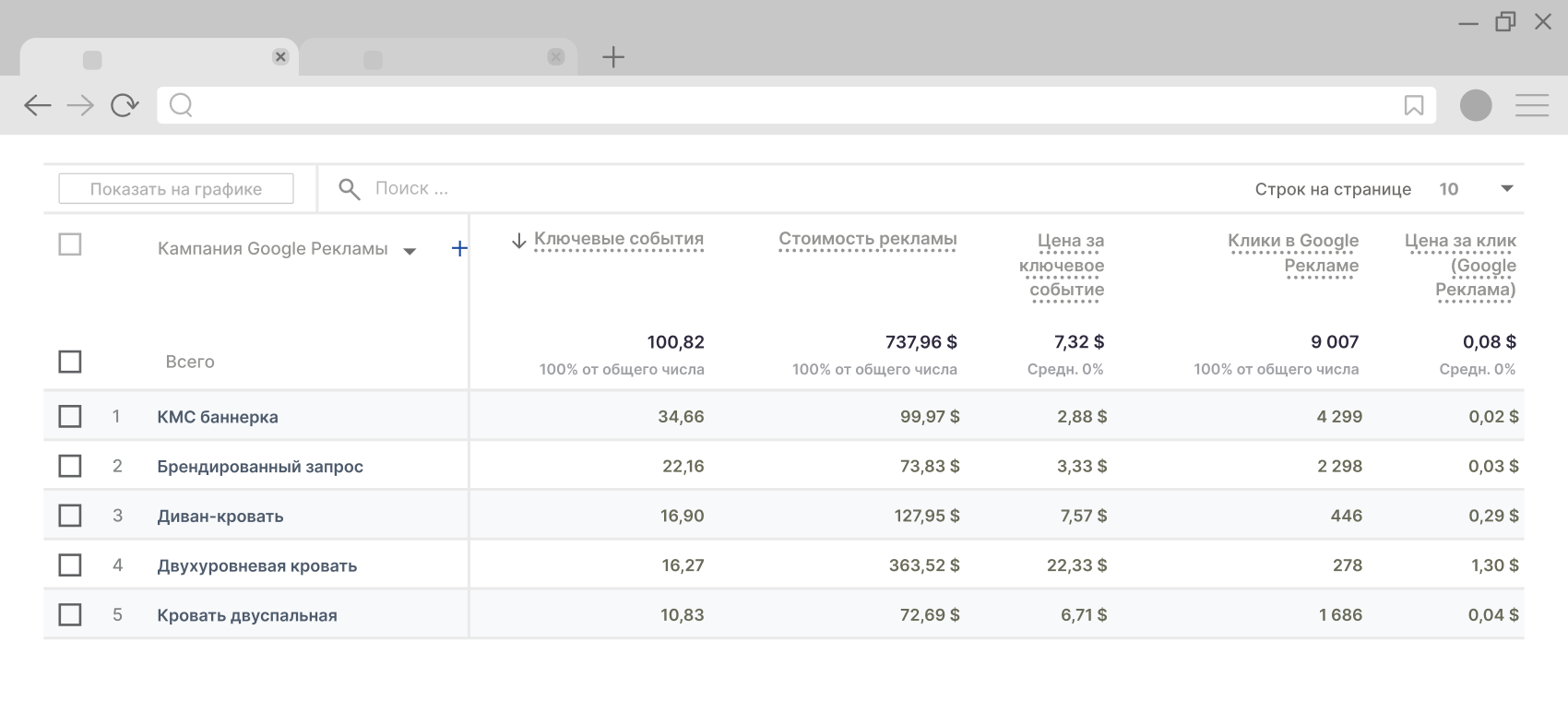The height and width of the screenshot is (725, 1568).
Task: Click the Показать на графике button
Action: (x=176, y=189)
